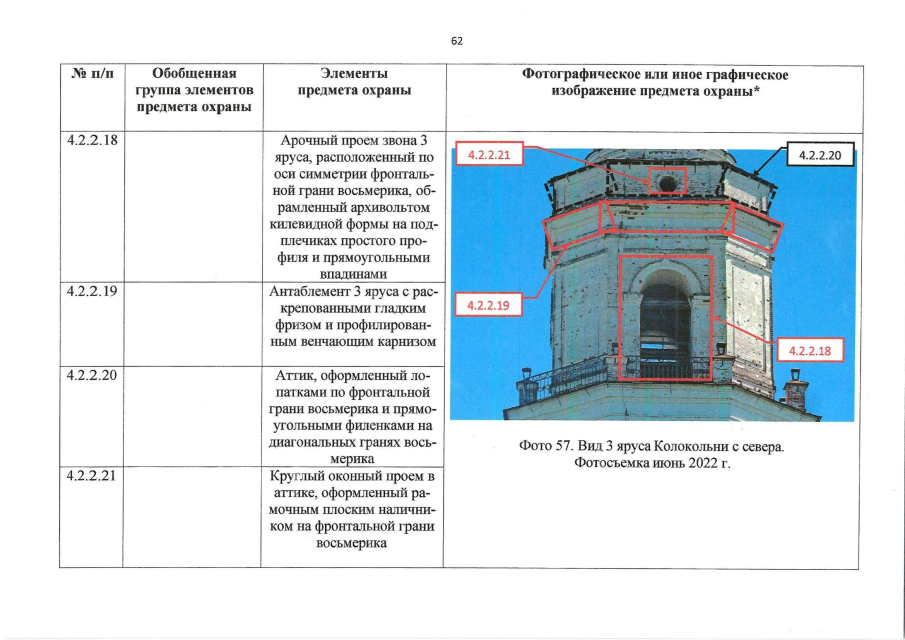
Task: Click the red 4.2.2.21 callout label
Action: [489, 155]
